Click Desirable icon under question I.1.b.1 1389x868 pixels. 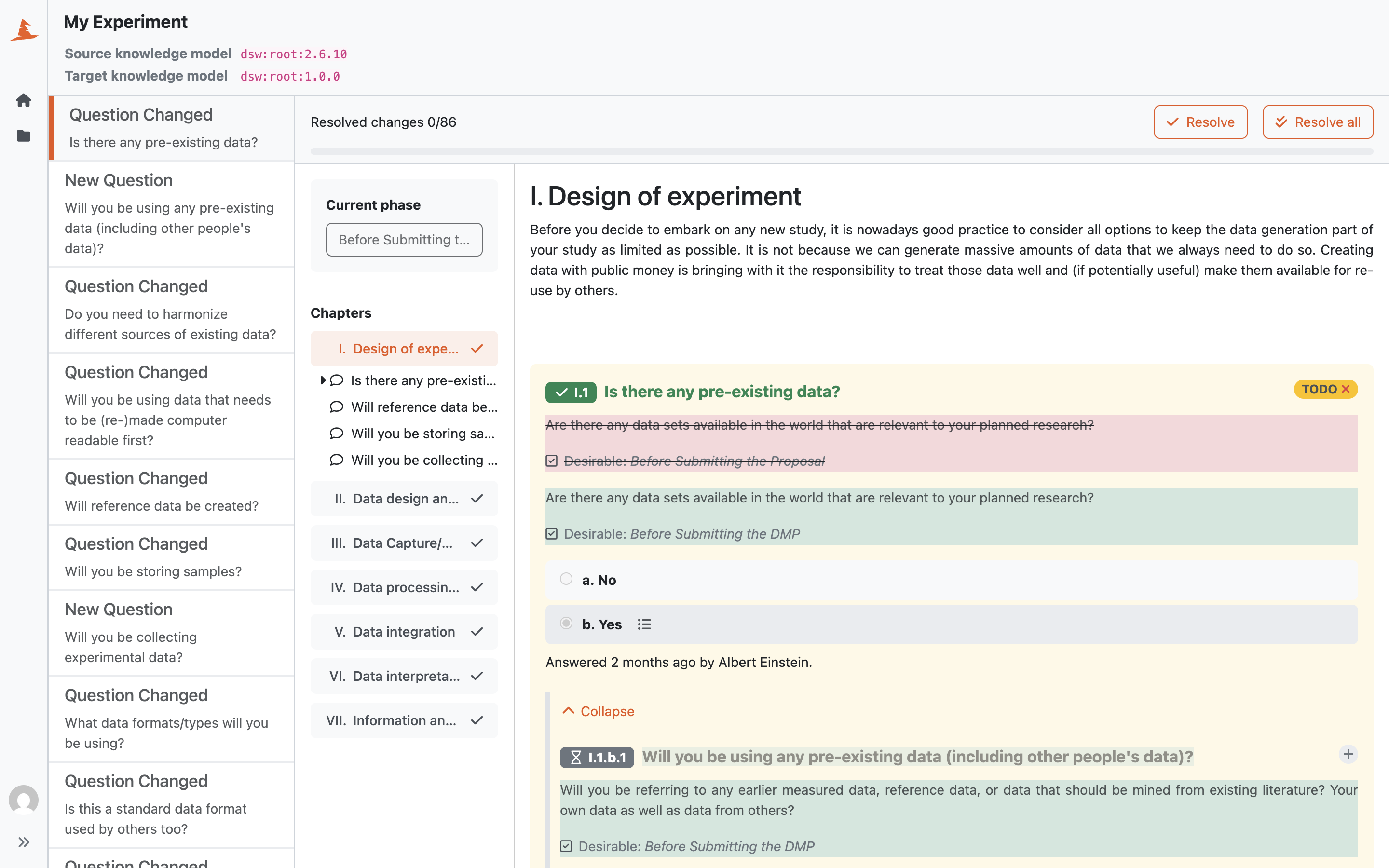point(566,846)
